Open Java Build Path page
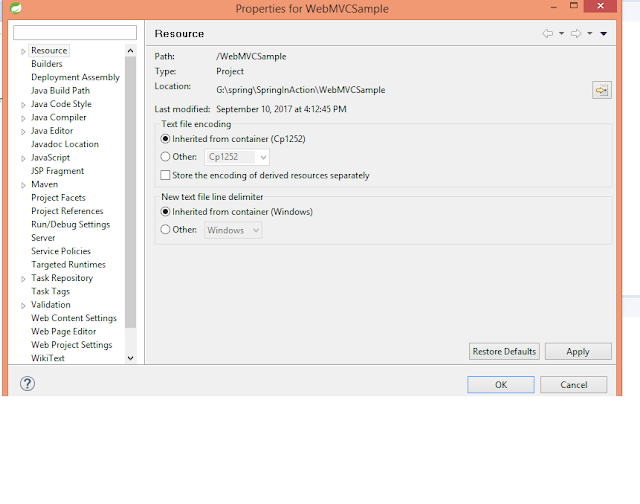 [60, 91]
